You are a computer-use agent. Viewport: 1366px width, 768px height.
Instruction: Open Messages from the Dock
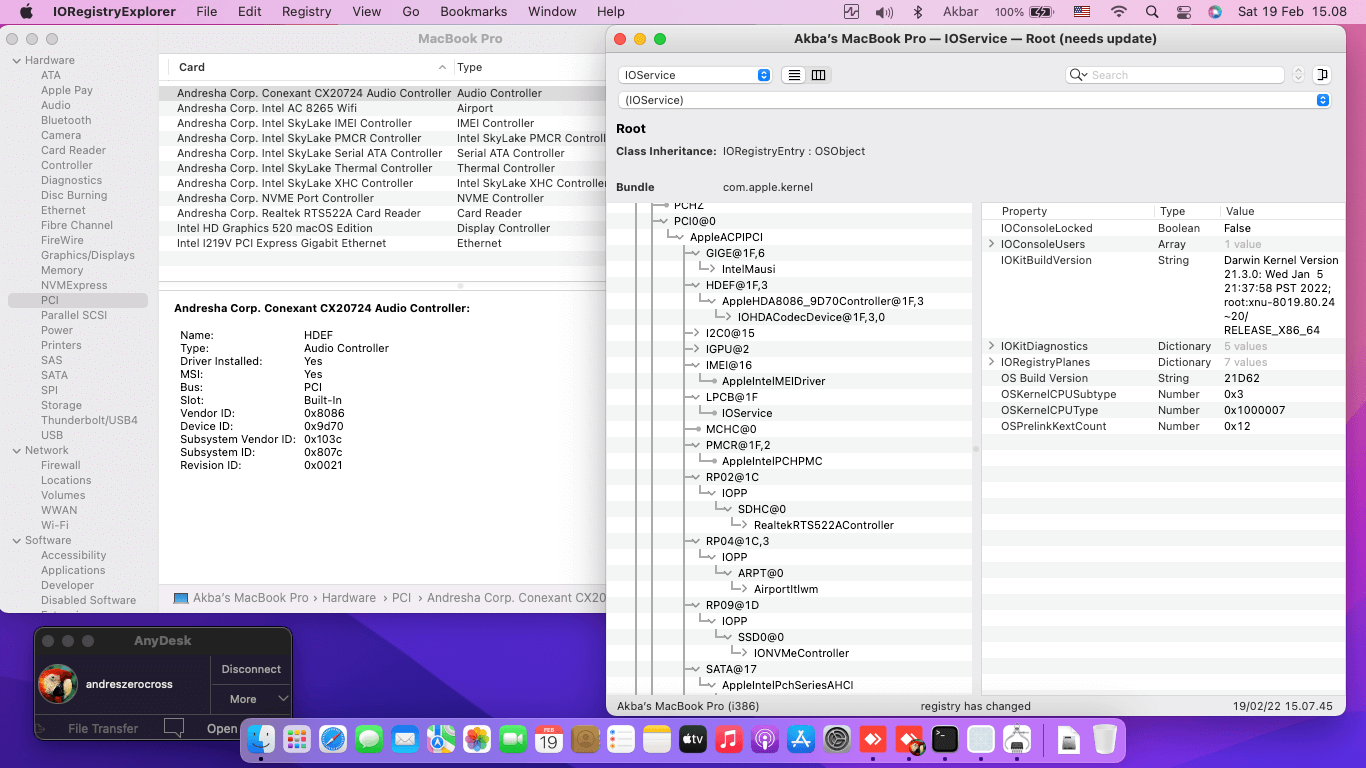click(369, 739)
